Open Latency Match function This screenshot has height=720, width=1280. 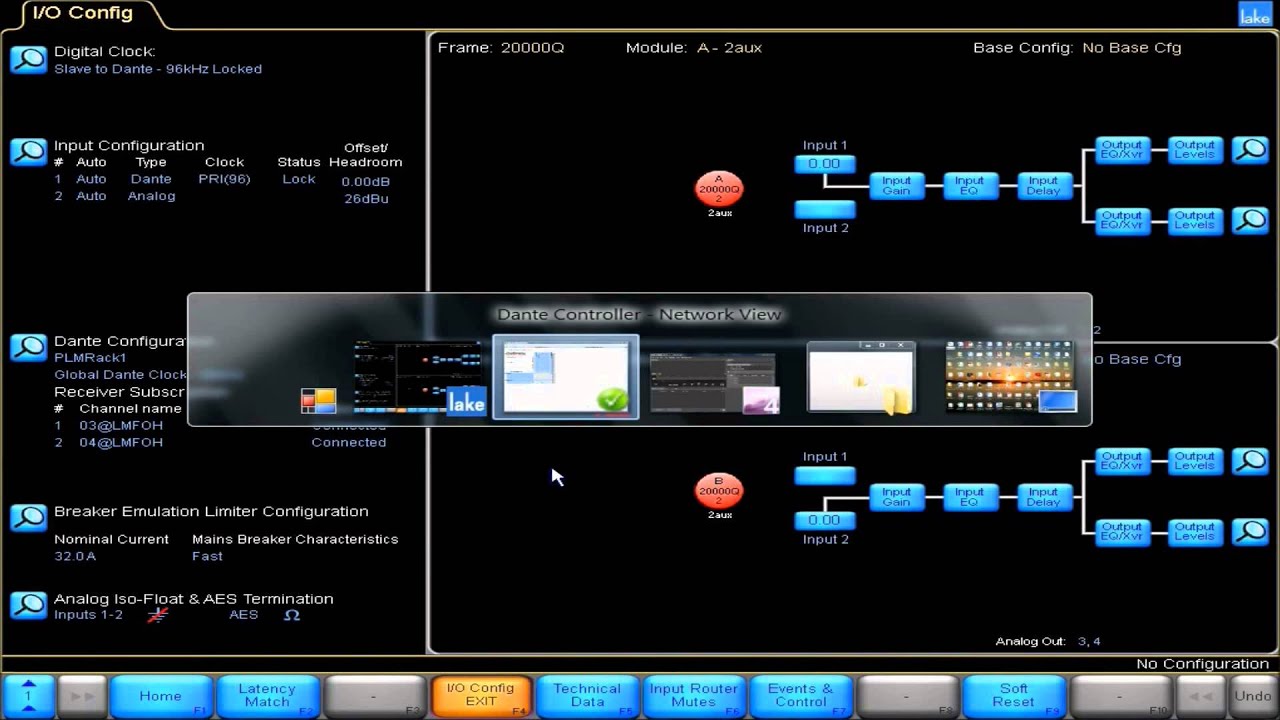267,696
